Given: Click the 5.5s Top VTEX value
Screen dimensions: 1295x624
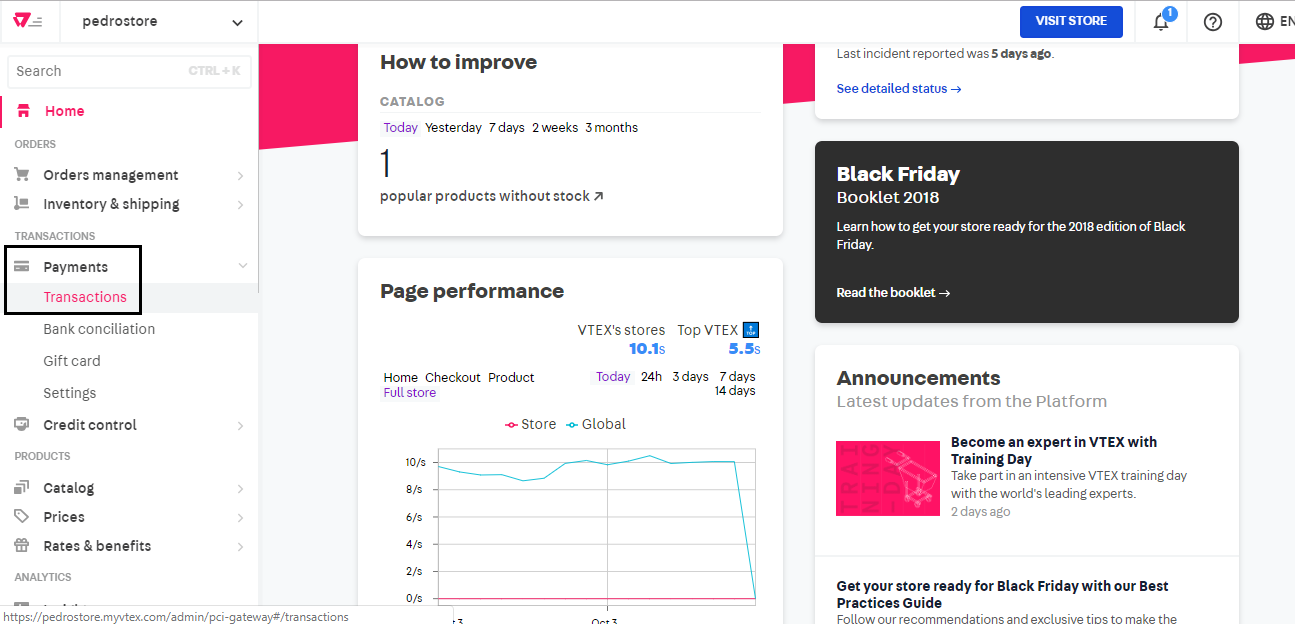Looking at the screenshot, I should point(745,349).
